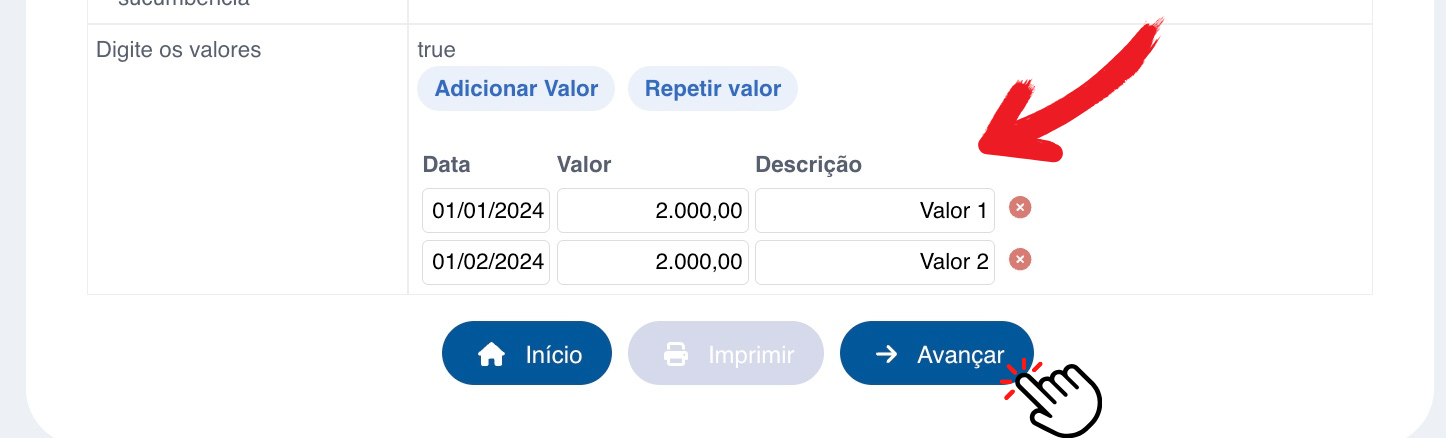Edit the first row's 2.000,00 amount field
Image resolution: width=1446 pixels, height=438 pixels.
click(x=652, y=210)
